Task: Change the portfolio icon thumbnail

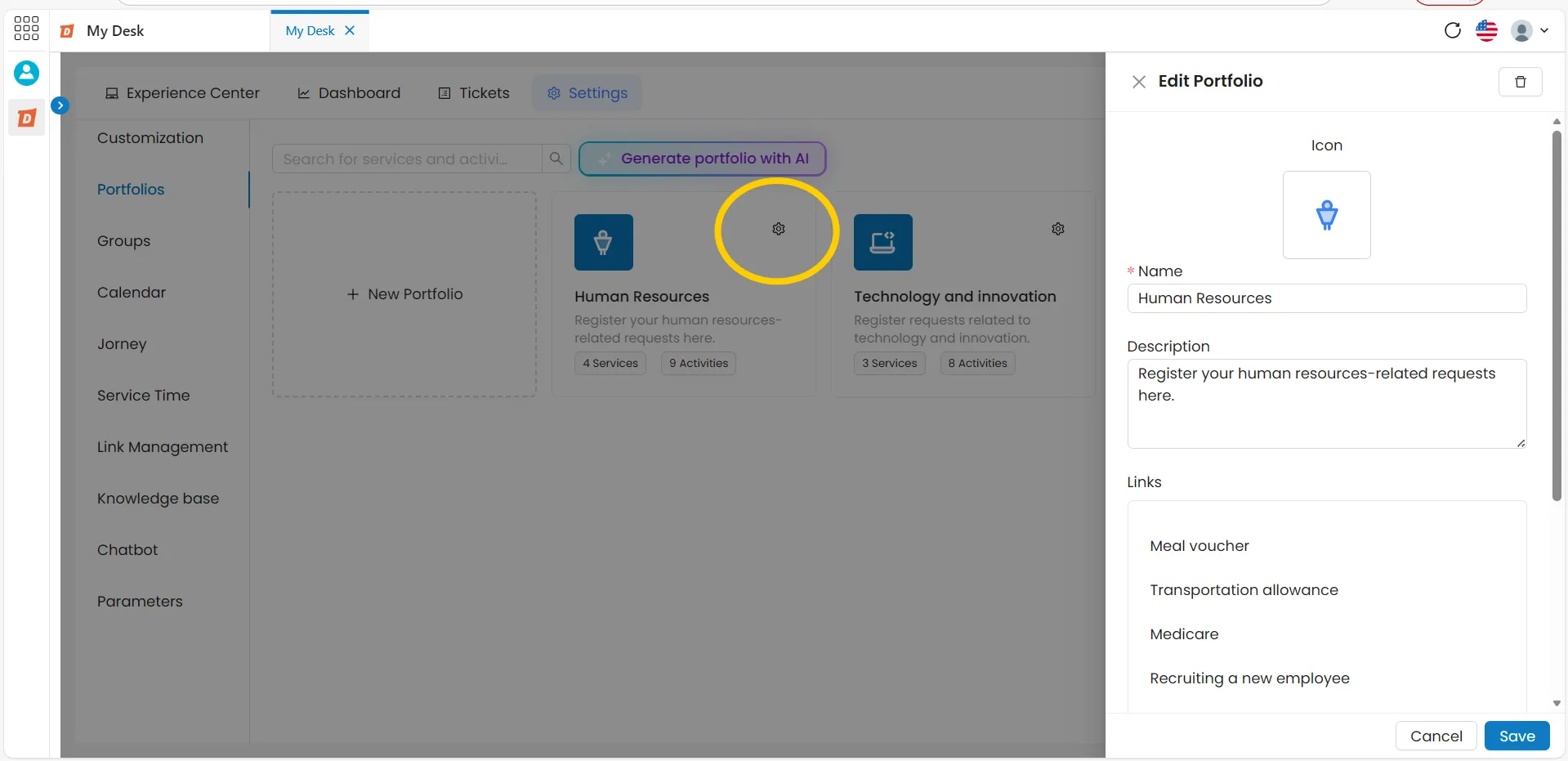Action: coord(1326,215)
